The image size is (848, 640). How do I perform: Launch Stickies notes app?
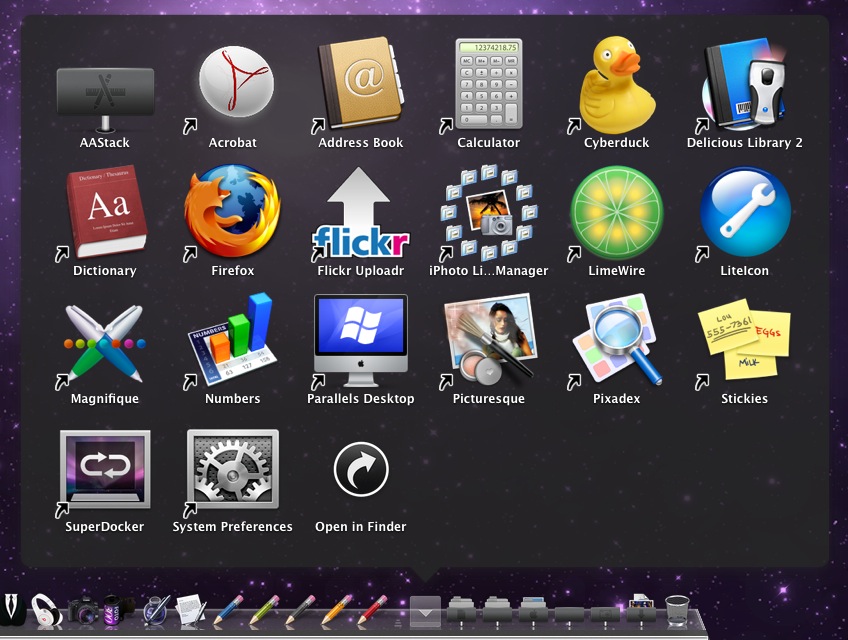point(744,340)
